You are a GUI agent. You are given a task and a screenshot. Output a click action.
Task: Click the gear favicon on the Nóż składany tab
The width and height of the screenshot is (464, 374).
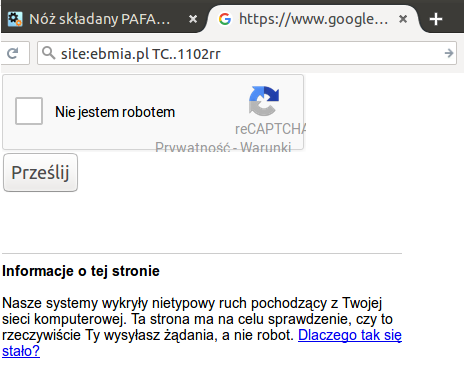click(x=15, y=19)
